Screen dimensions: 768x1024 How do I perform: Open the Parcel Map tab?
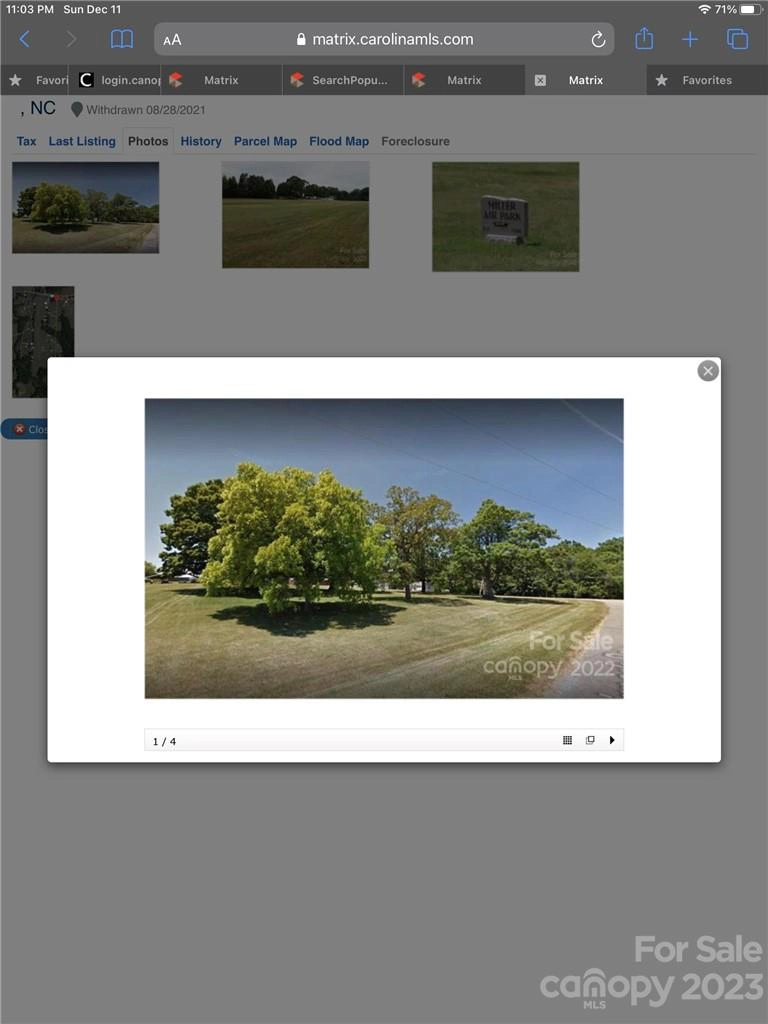[x=265, y=141]
